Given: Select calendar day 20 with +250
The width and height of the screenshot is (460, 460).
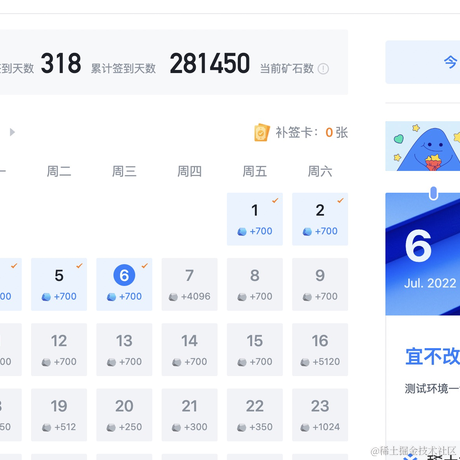Looking at the screenshot, I should pos(124,415).
